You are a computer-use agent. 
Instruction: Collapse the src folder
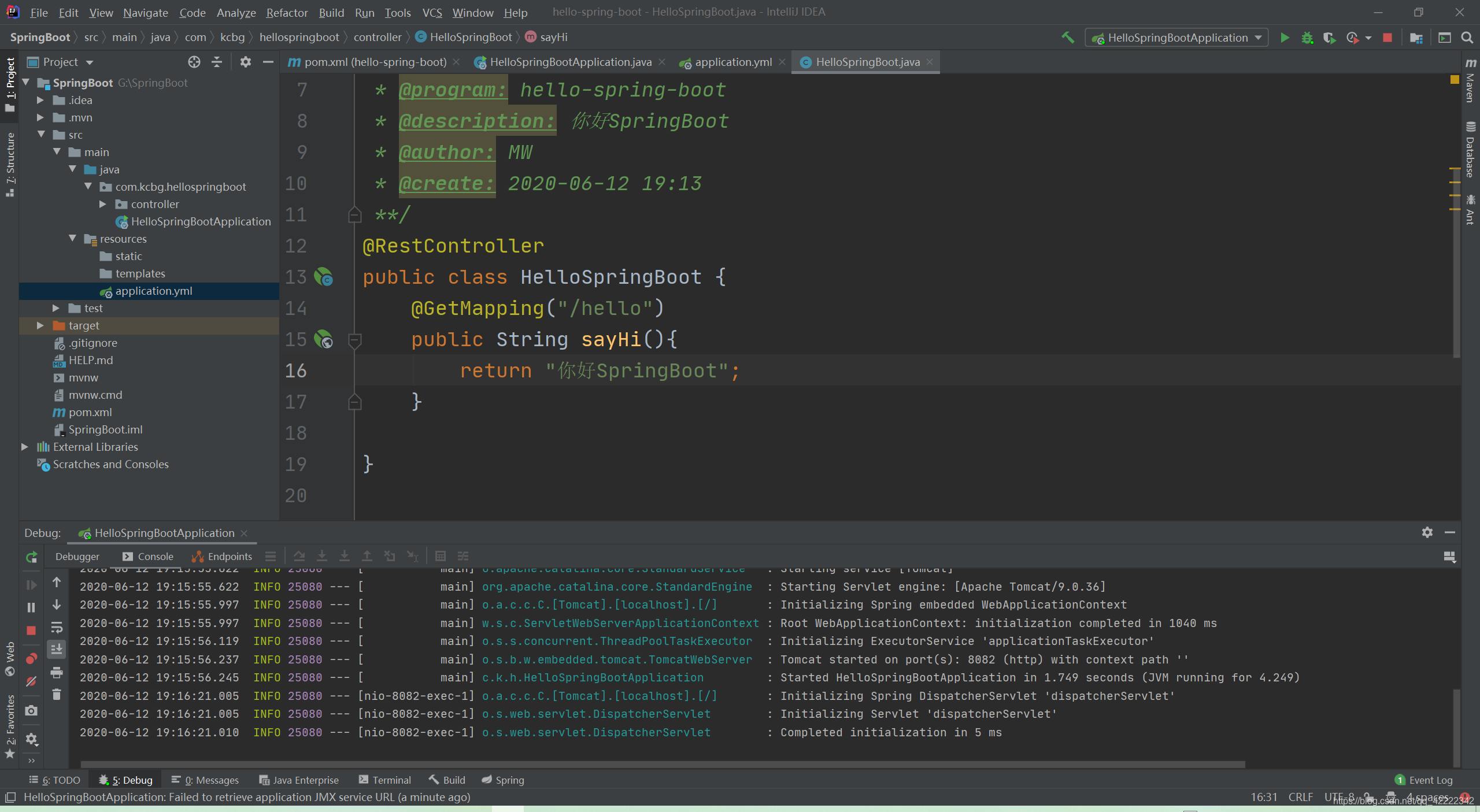(41, 134)
